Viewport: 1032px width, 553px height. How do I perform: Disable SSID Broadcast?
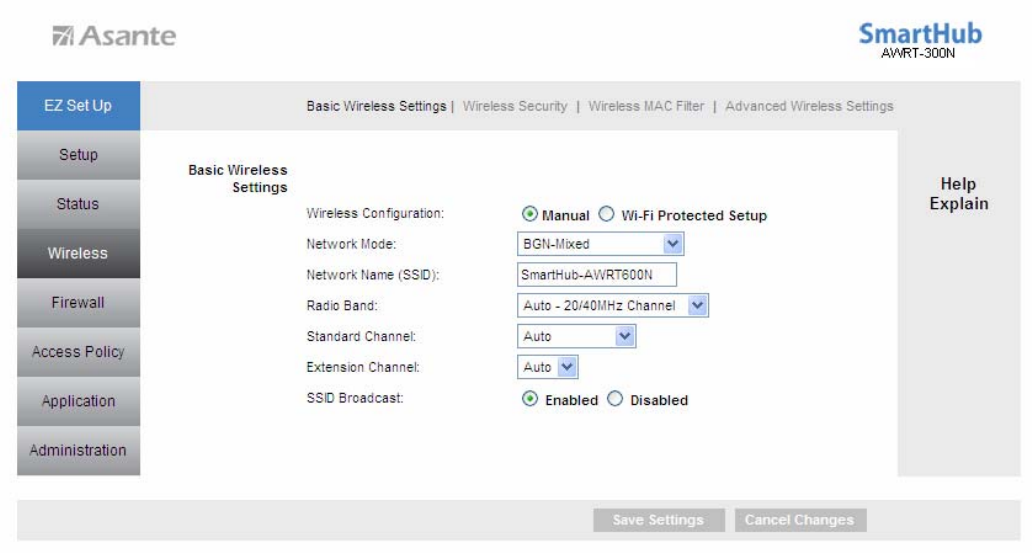(614, 399)
